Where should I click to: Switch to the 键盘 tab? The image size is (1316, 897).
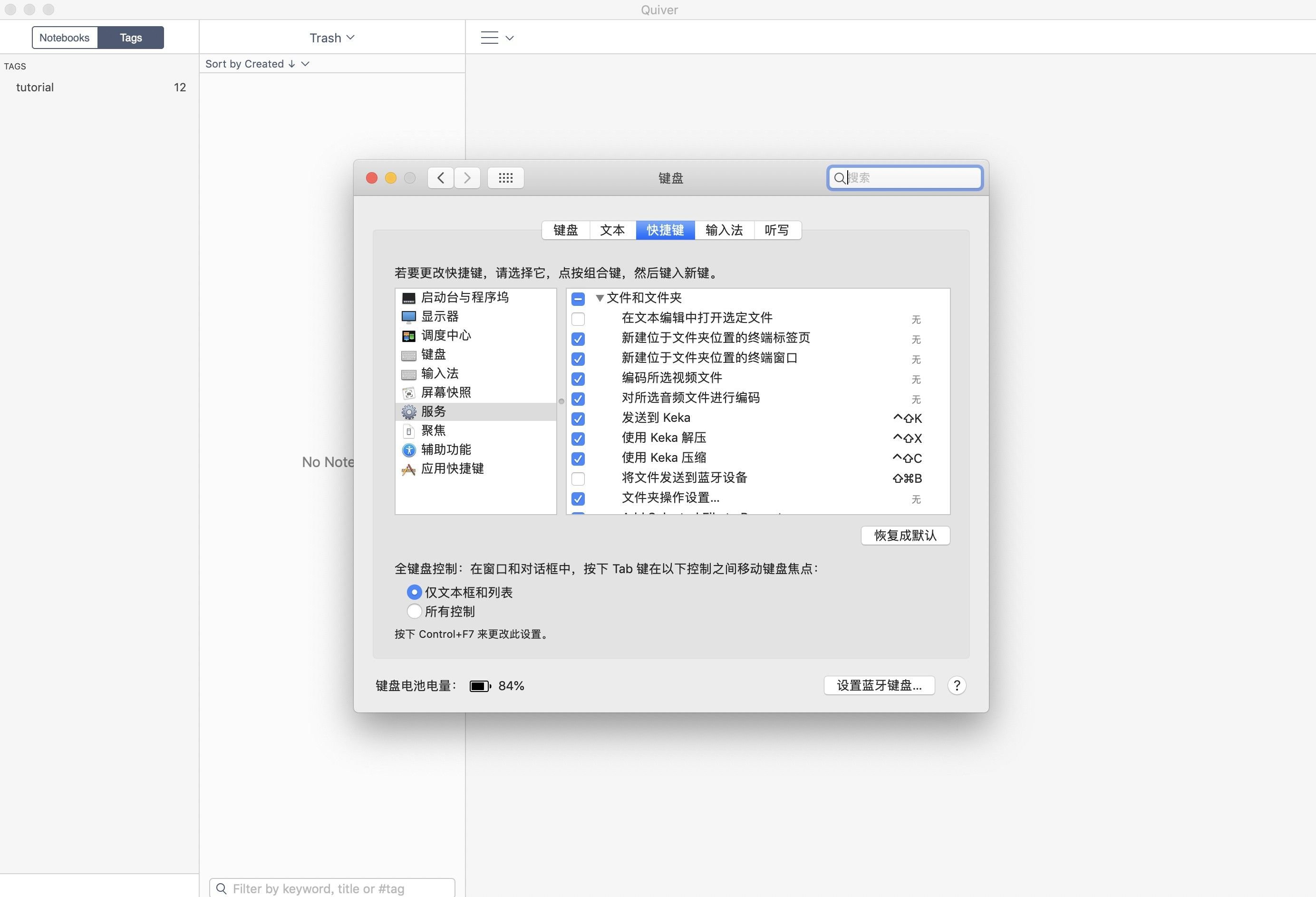click(566, 230)
